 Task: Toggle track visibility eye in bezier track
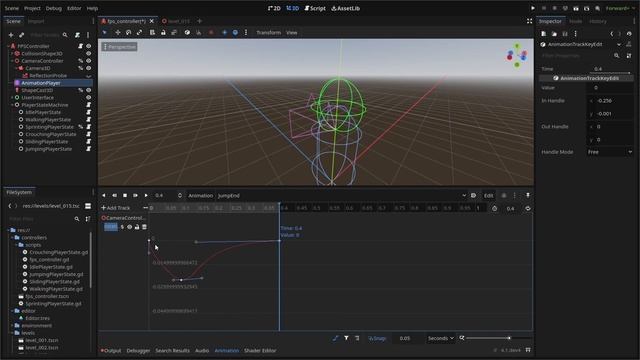coord(129,227)
